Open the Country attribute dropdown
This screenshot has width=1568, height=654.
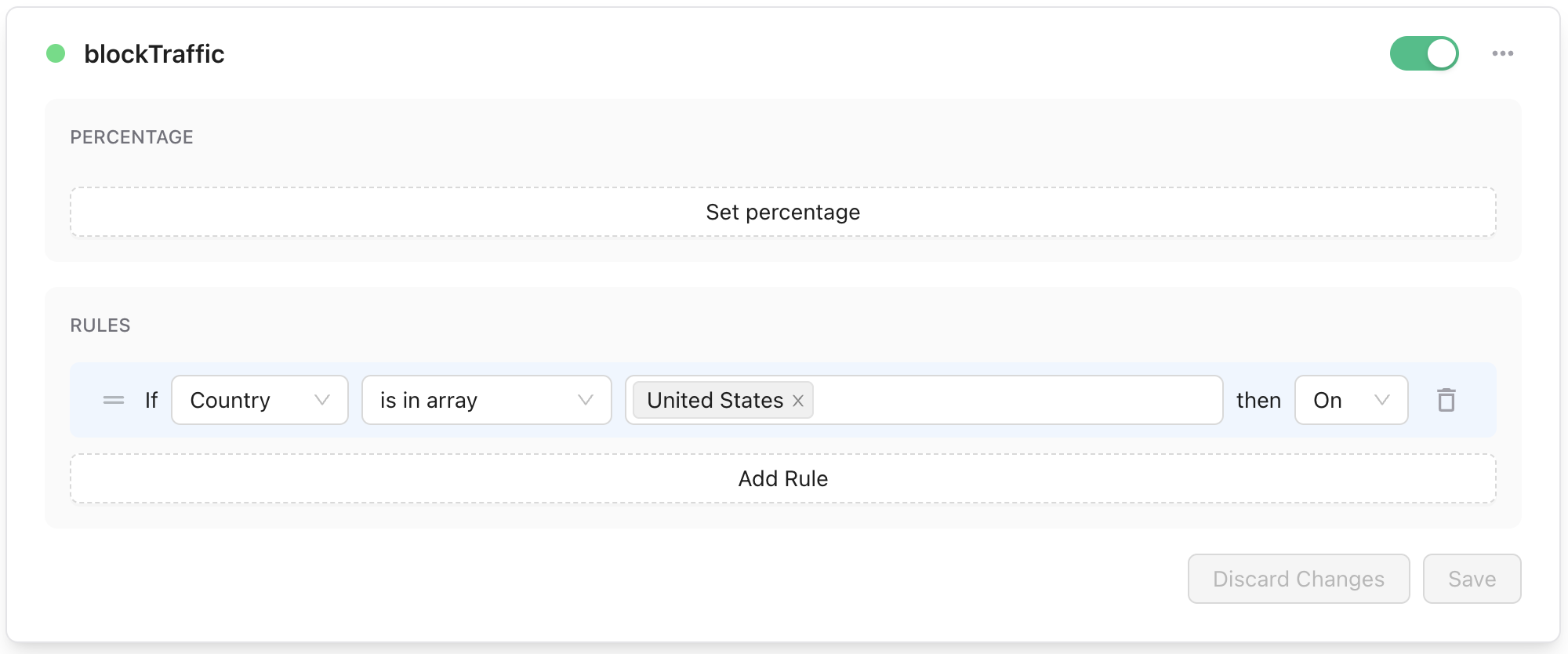point(259,400)
